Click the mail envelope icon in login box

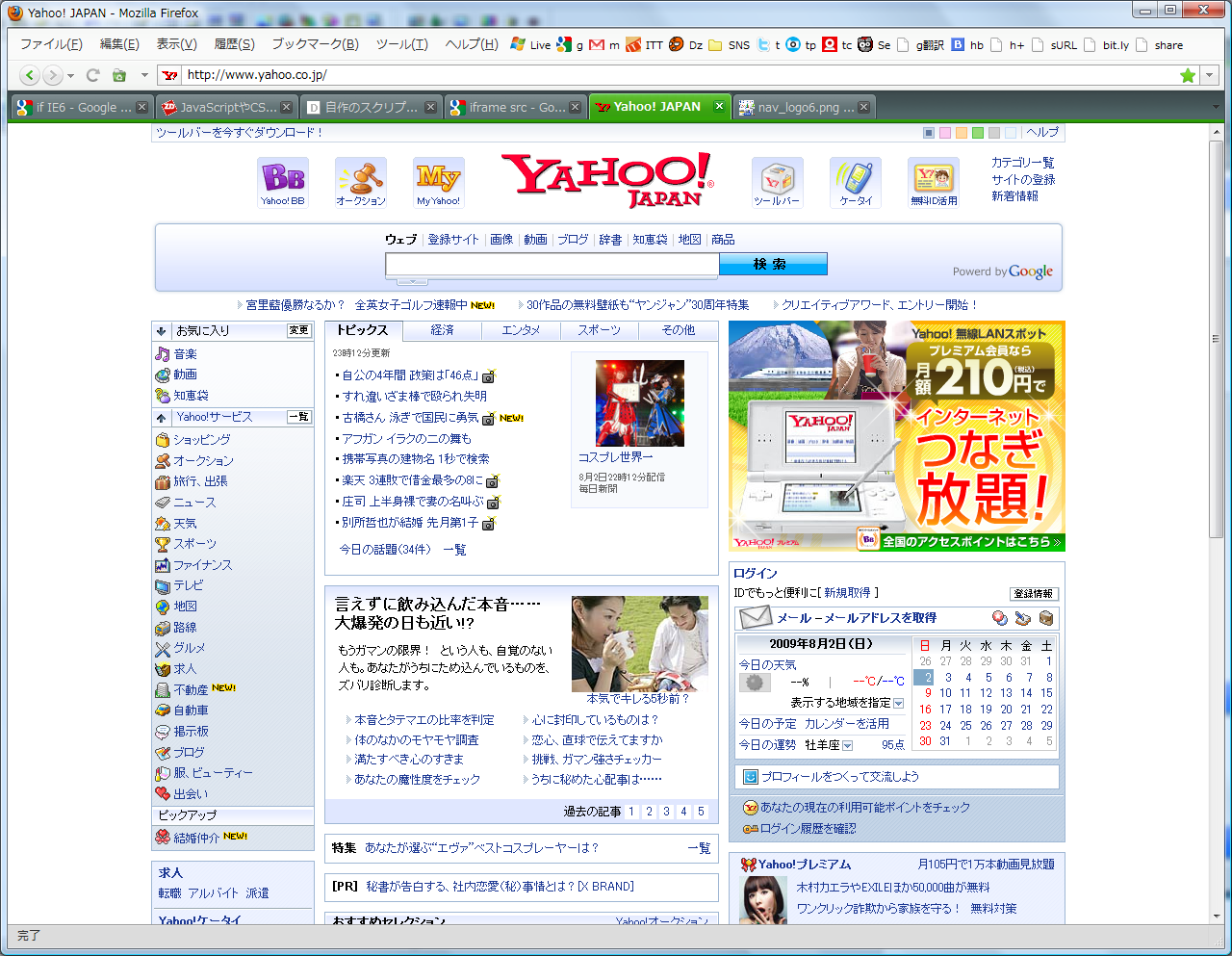pyautogui.click(x=756, y=617)
